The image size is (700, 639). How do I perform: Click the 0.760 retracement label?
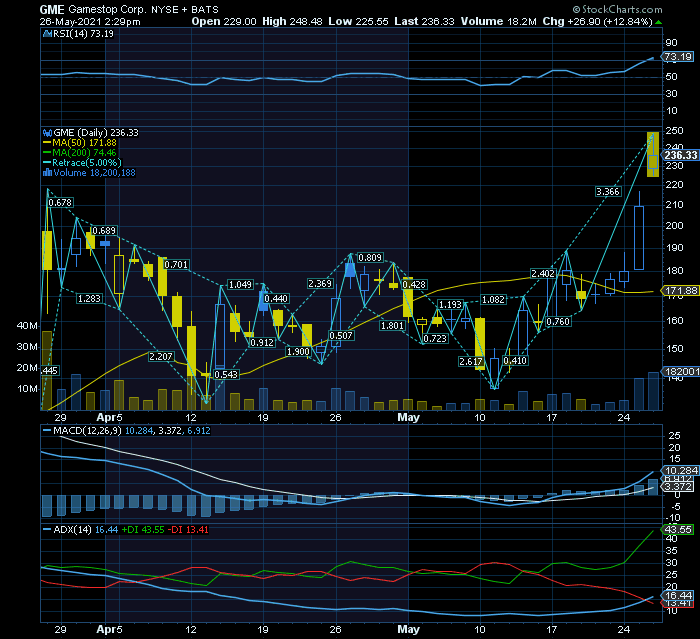point(558,321)
